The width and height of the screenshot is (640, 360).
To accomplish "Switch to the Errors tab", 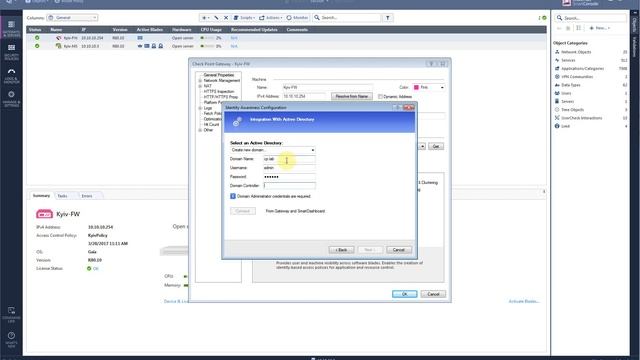I will click(87, 196).
